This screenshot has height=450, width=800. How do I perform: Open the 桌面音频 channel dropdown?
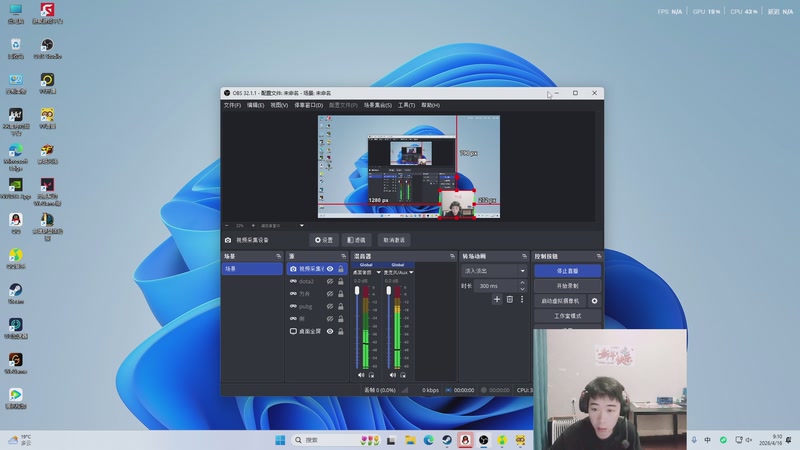tap(379, 272)
